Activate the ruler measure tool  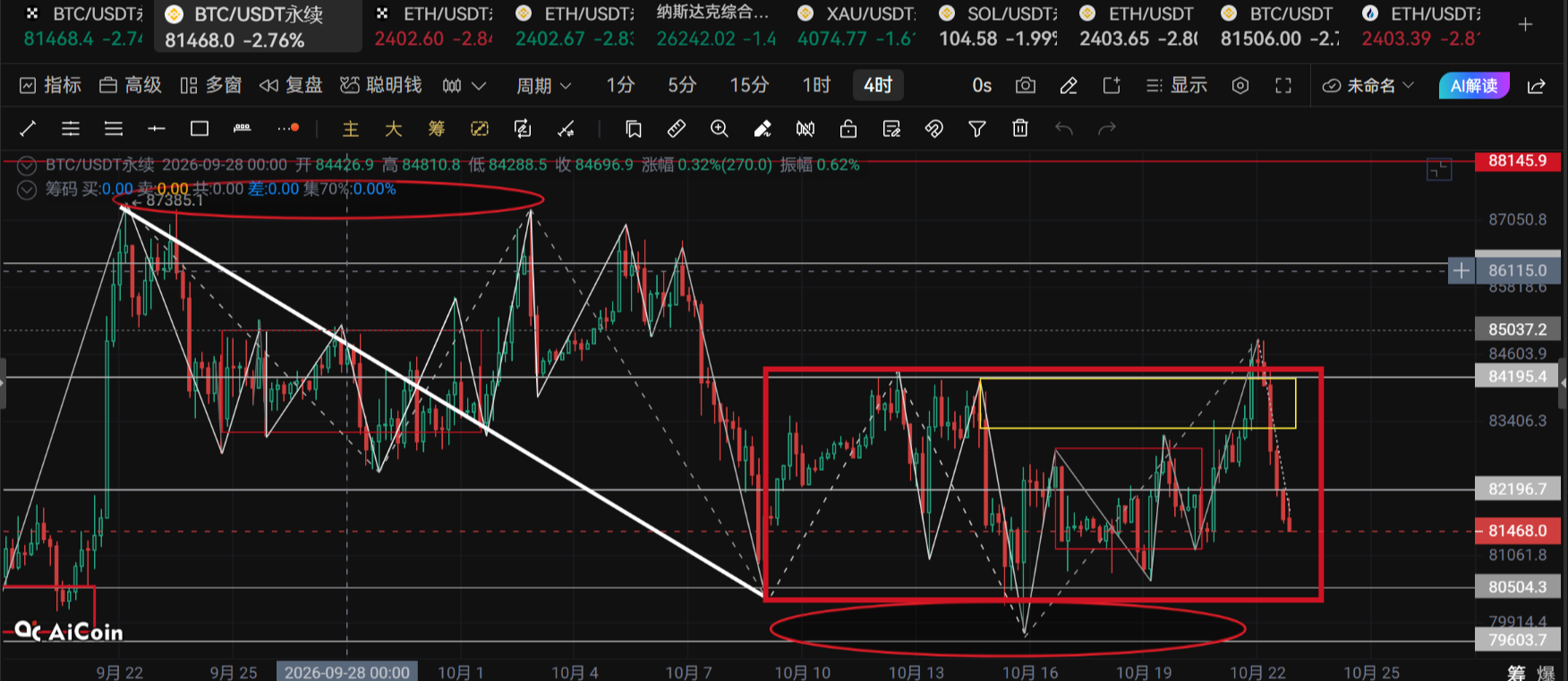pos(677,129)
